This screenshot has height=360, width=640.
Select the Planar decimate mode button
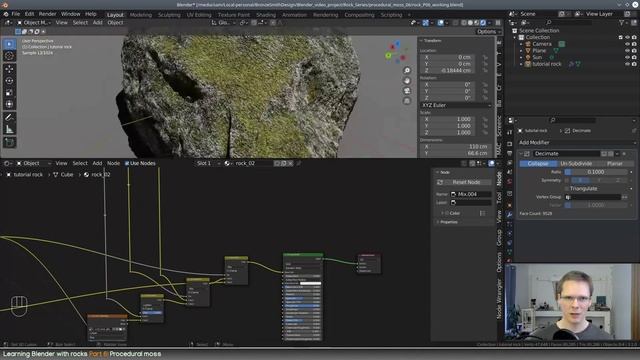coord(614,163)
